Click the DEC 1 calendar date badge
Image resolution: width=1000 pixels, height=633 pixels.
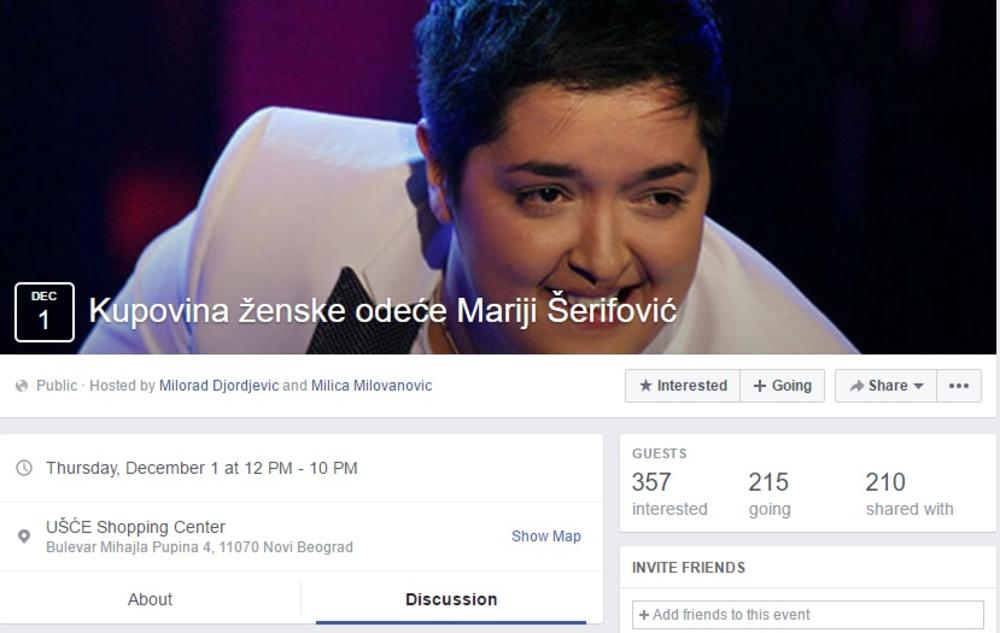[44, 312]
